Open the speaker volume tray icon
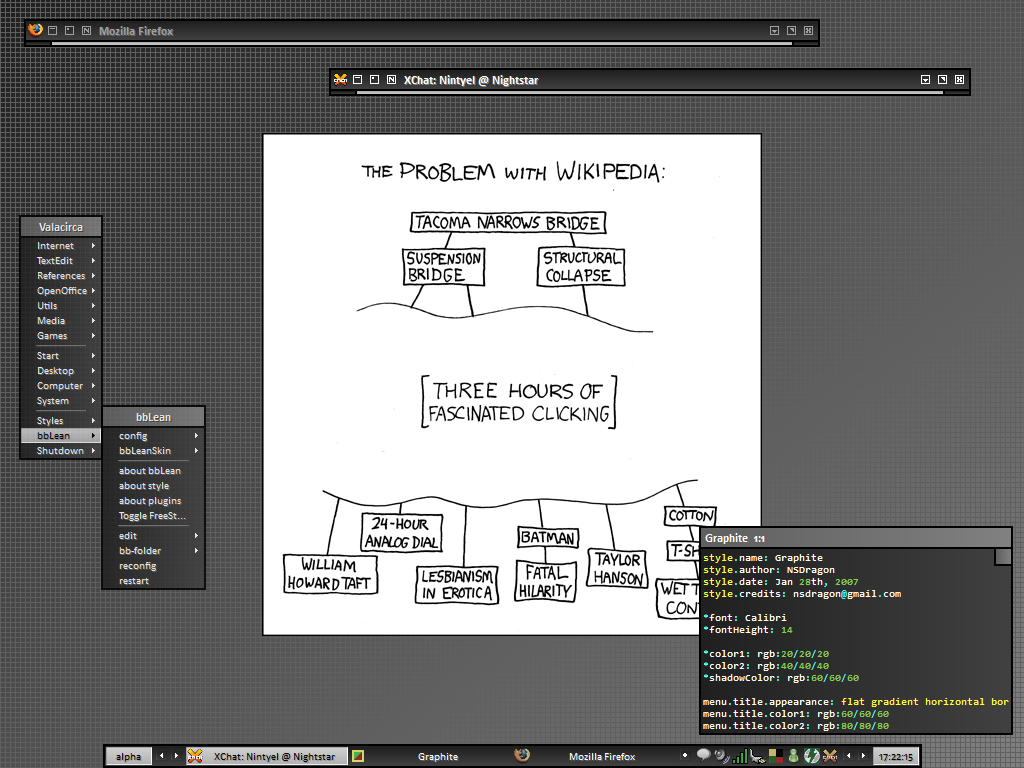This screenshot has width=1024, height=768. [x=721, y=756]
